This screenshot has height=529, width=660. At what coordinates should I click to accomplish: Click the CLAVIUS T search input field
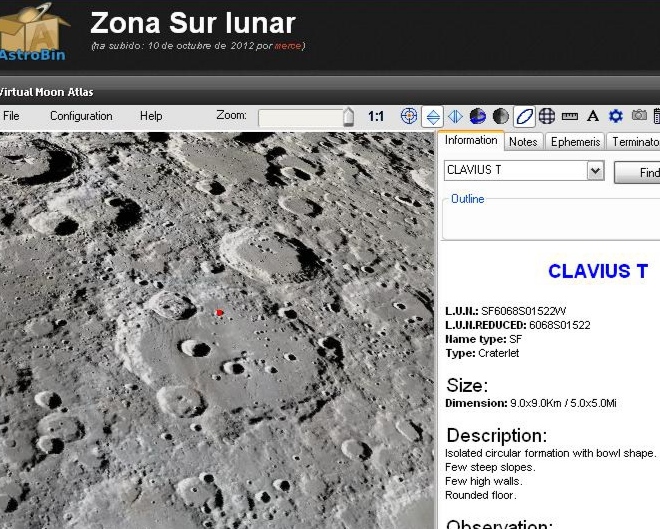pyautogui.click(x=516, y=170)
